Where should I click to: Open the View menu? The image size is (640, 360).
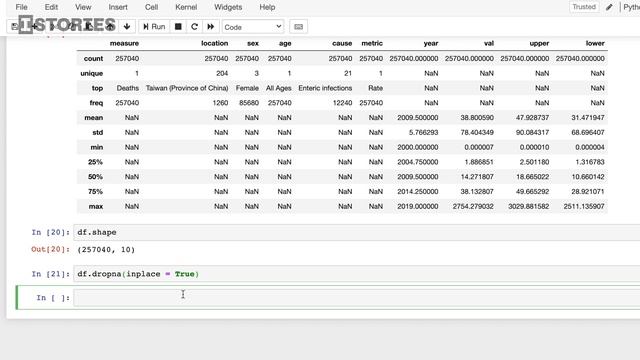click(83, 7)
